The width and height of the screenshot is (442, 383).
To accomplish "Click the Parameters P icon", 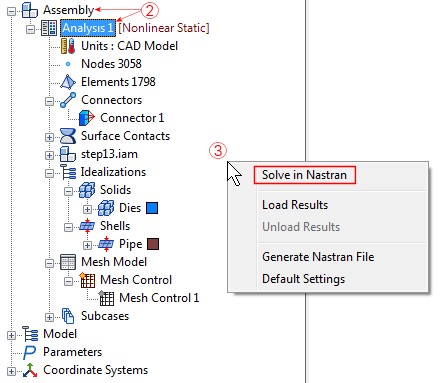I will (x=30, y=352).
